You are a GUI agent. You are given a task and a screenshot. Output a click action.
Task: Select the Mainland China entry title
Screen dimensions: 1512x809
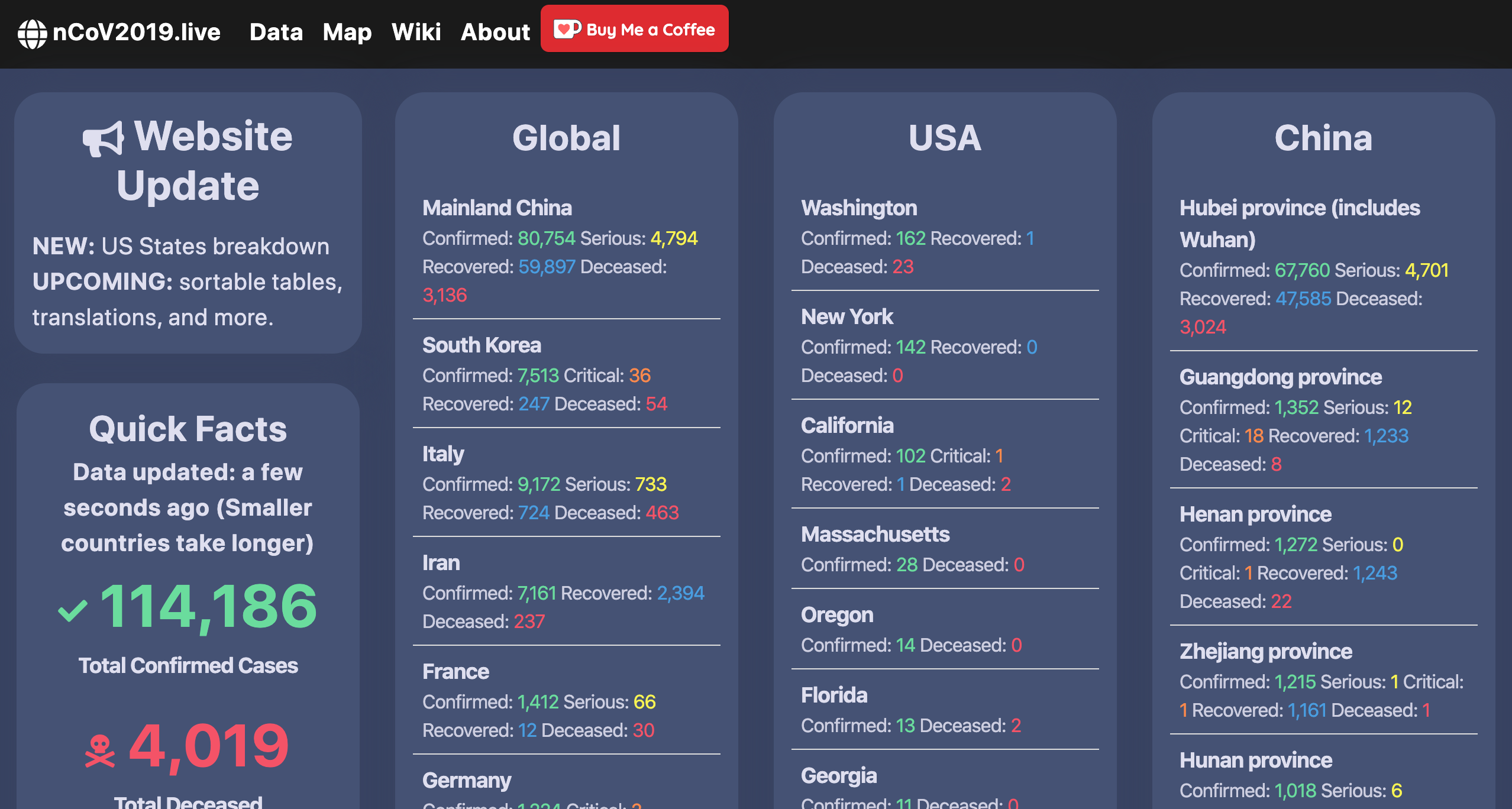coord(497,208)
